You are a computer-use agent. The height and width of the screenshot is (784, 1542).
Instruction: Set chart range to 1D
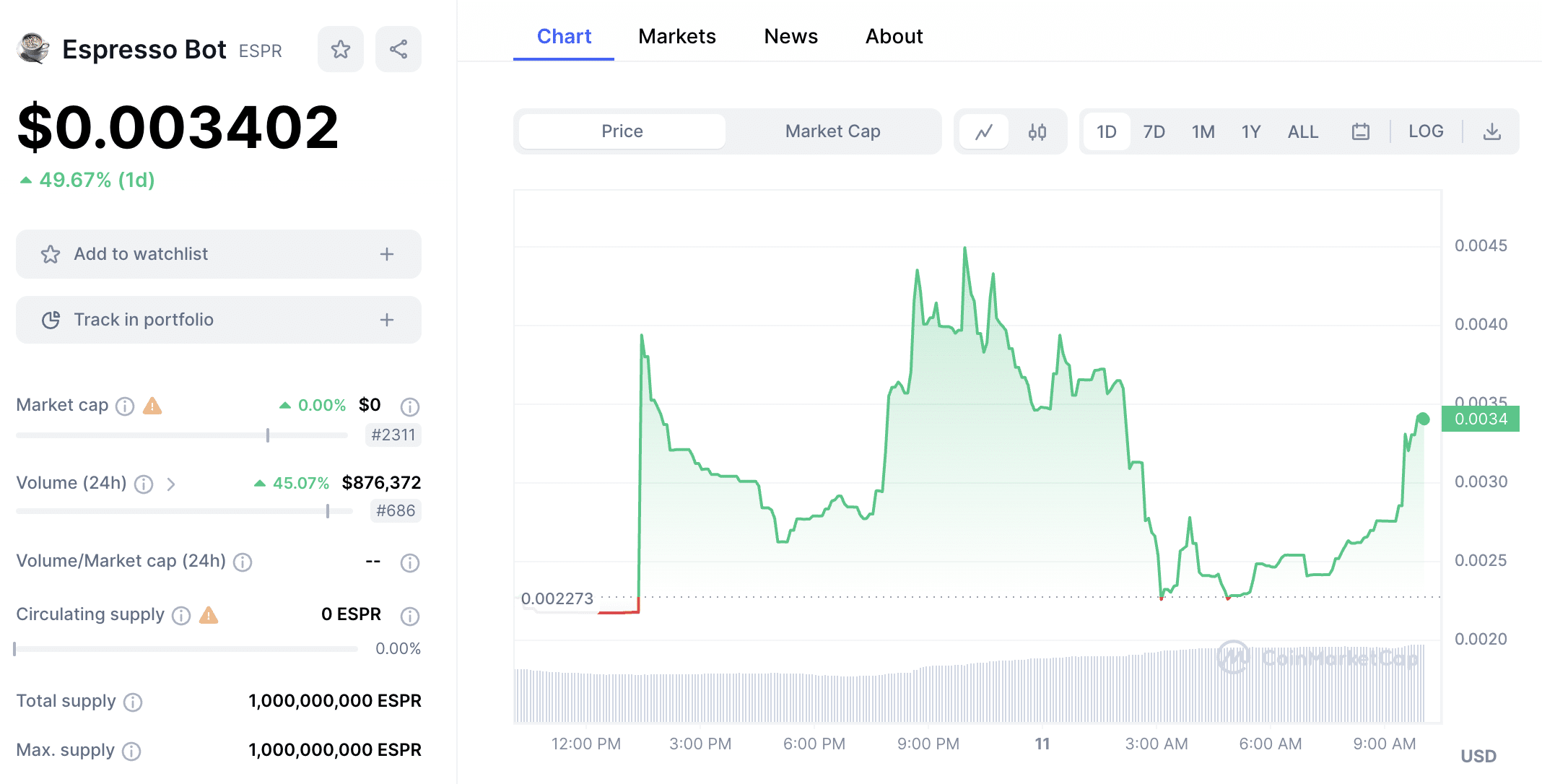coord(1107,131)
